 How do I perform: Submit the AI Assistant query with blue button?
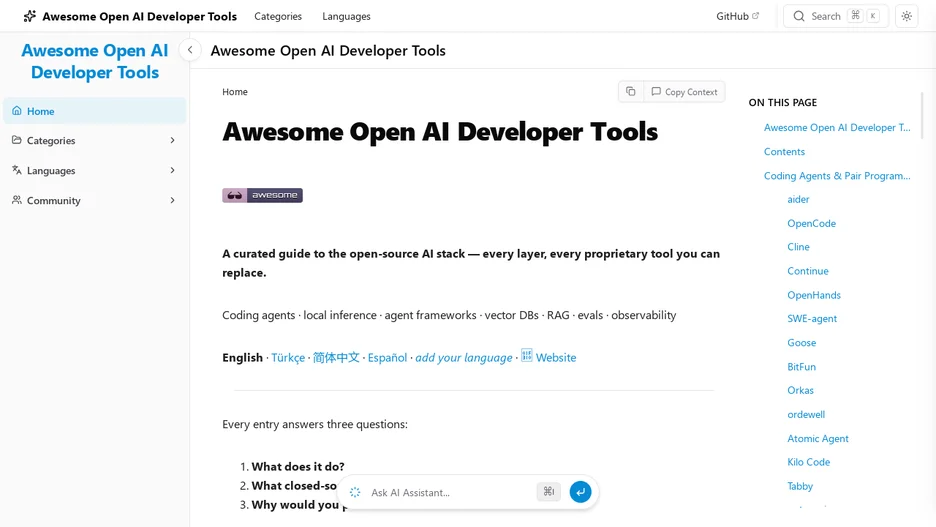580,492
